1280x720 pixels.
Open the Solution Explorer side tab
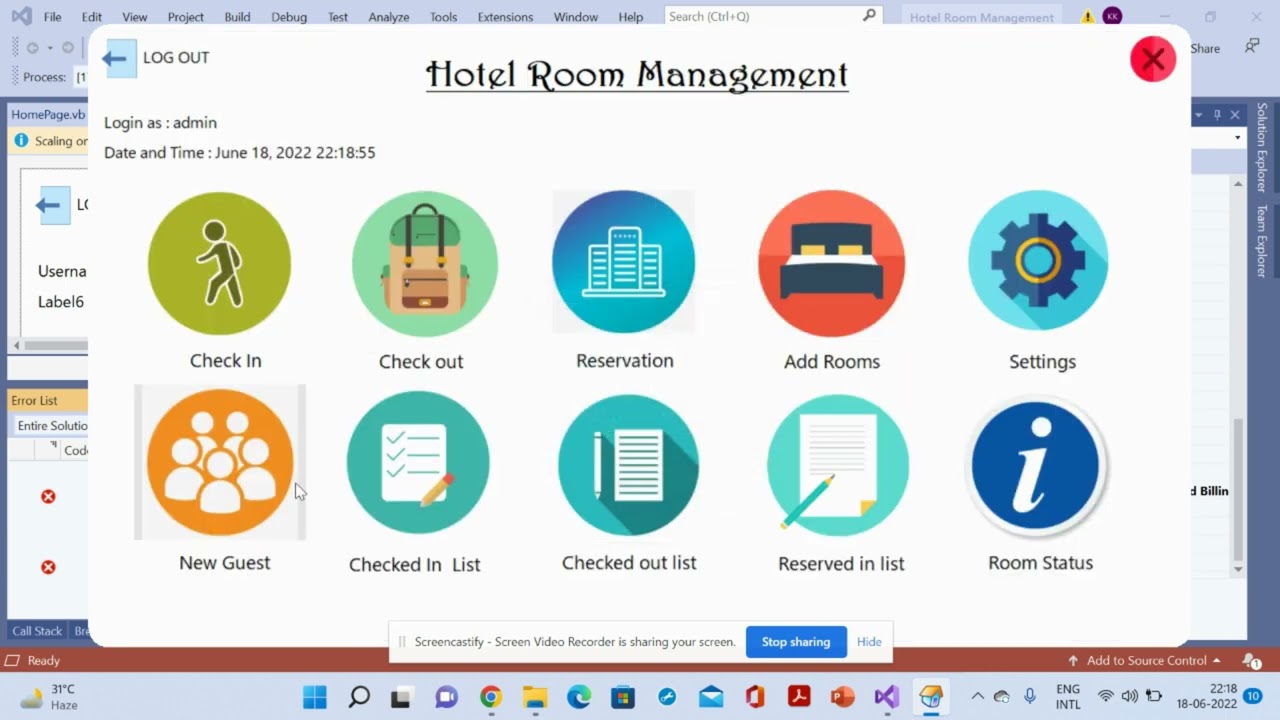click(1262, 147)
